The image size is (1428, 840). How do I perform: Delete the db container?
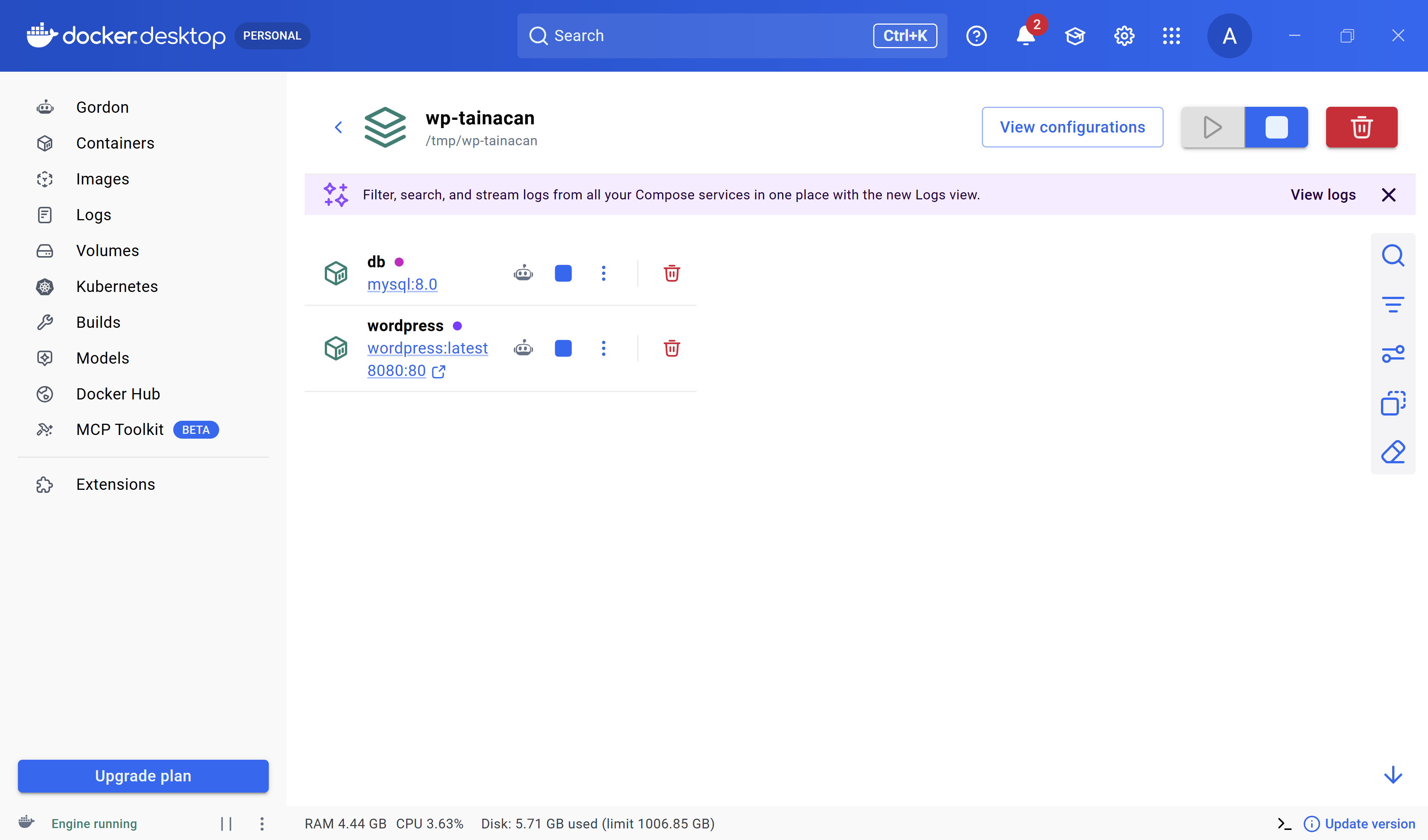[672, 273]
